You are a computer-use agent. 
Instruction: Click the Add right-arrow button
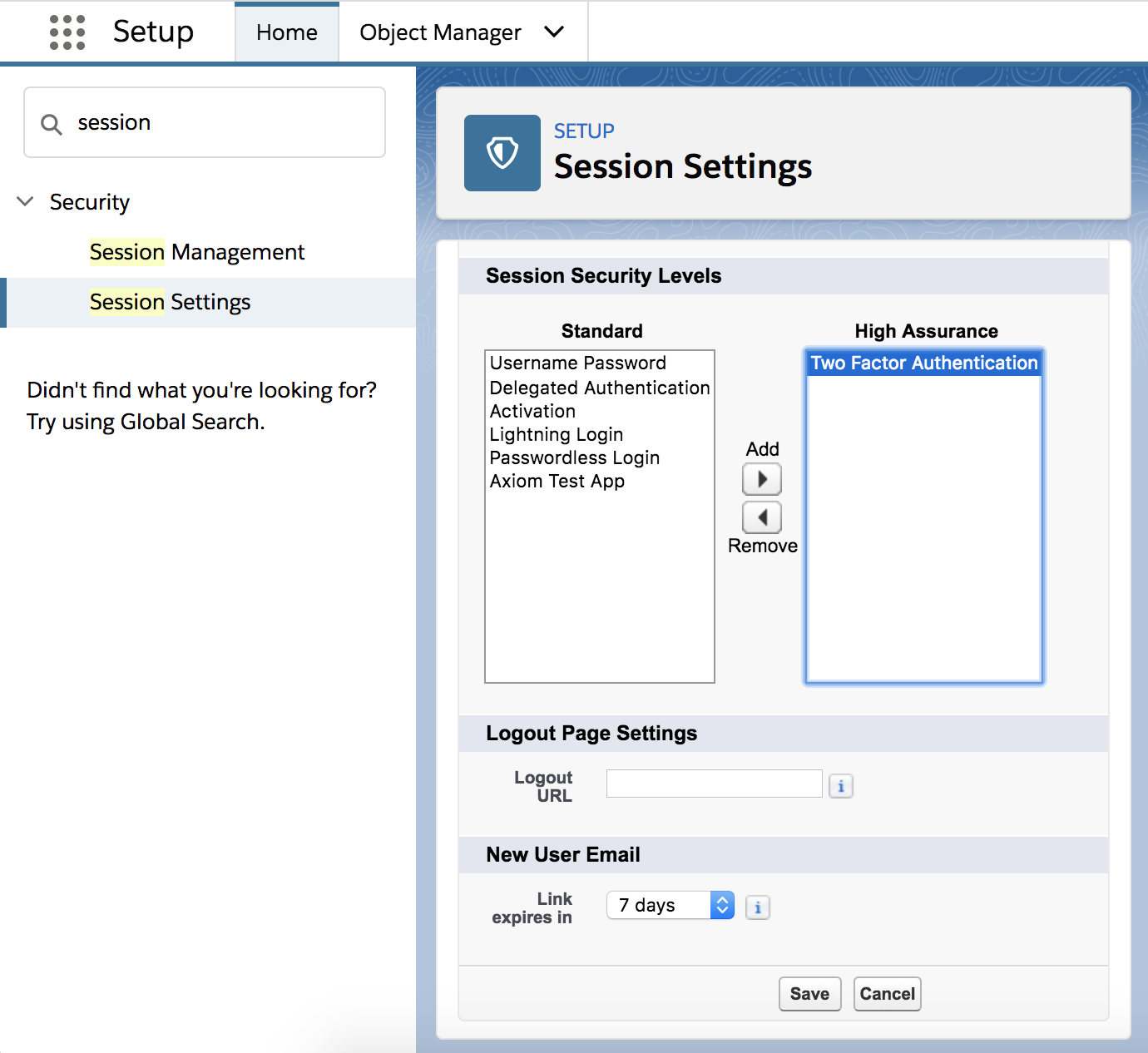pyautogui.click(x=761, y=478)
